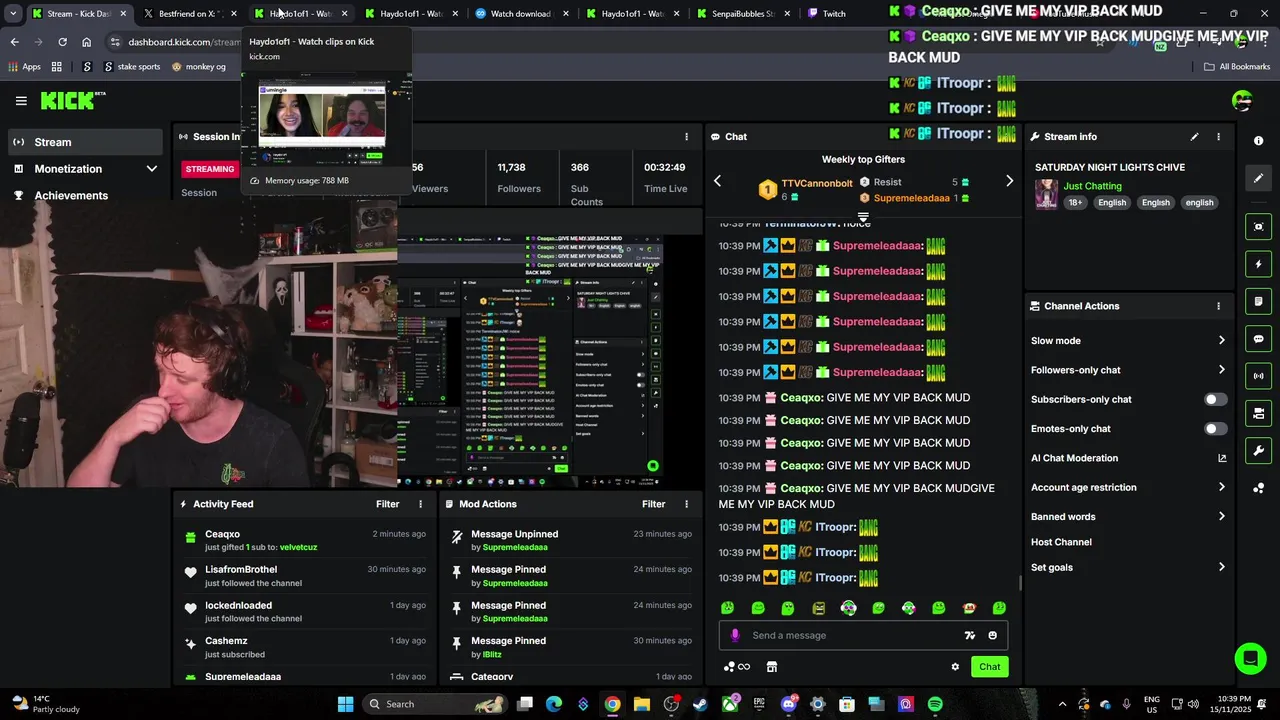Show next weekly top gifters
Viewport: 1280px width, 720px height.
tap(1009, 181)
